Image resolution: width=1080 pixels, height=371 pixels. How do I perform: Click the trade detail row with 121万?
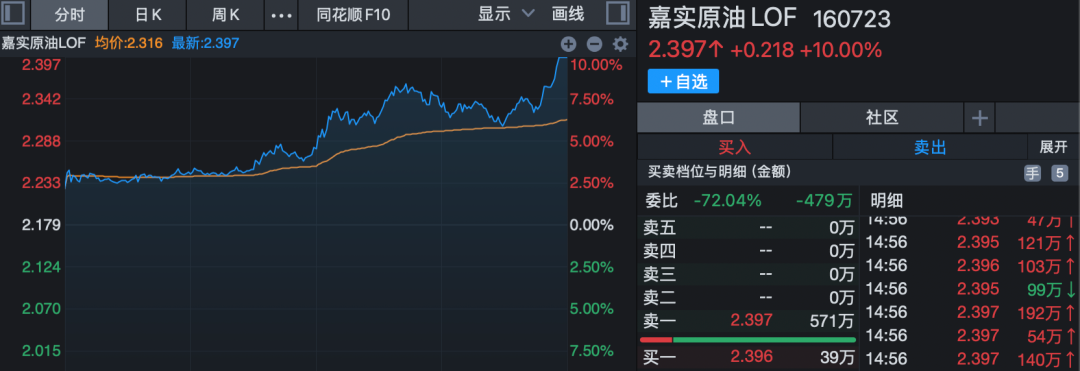click(x=970, y=242)
